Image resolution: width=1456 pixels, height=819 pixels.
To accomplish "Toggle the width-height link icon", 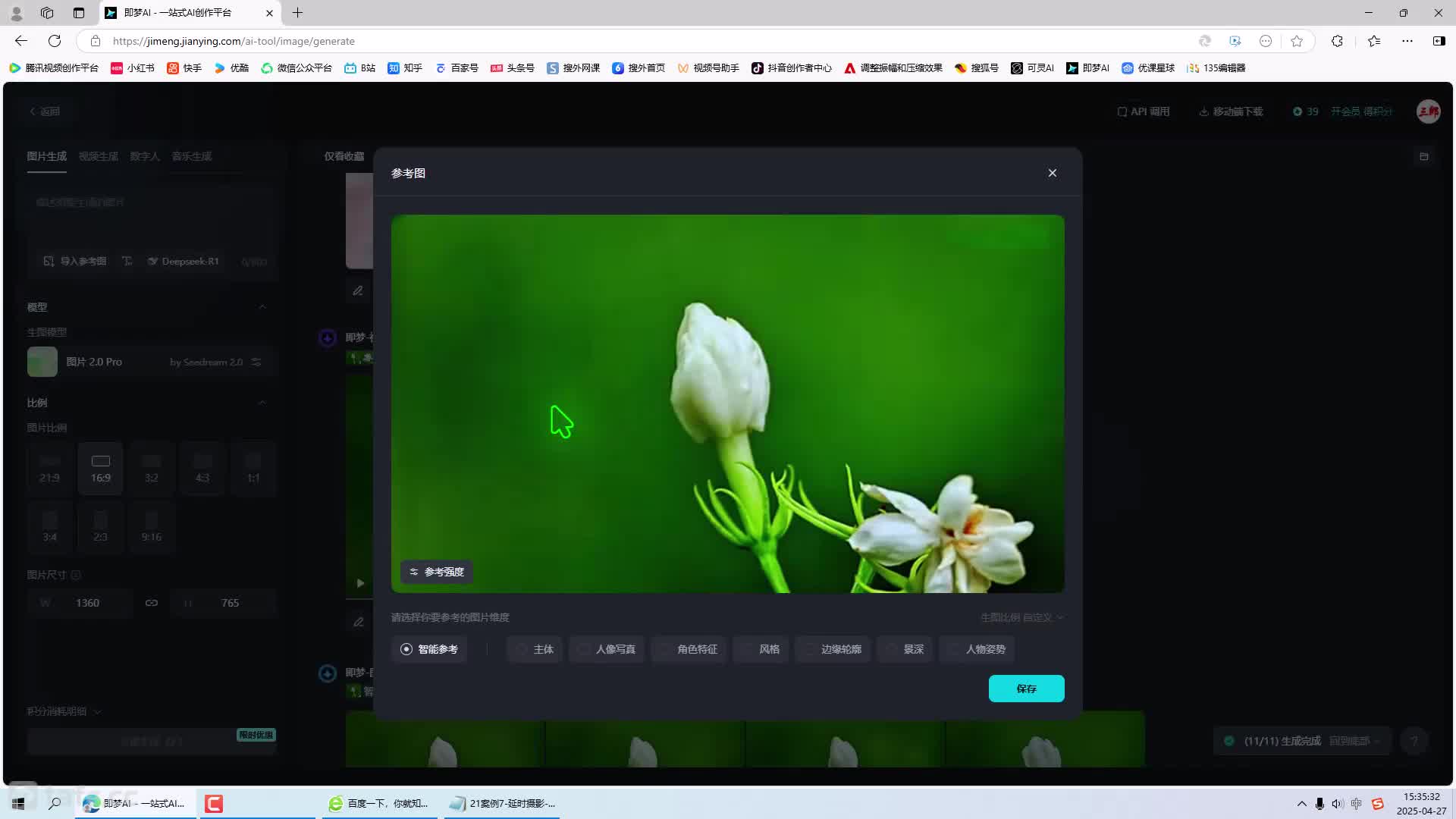I will [x=152, y=603].
